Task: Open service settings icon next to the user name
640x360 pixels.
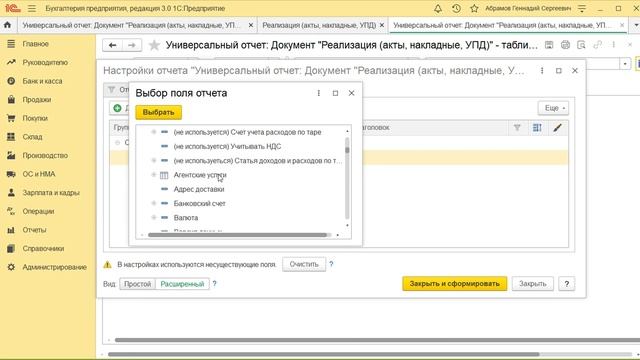Action: click(582, 8)
